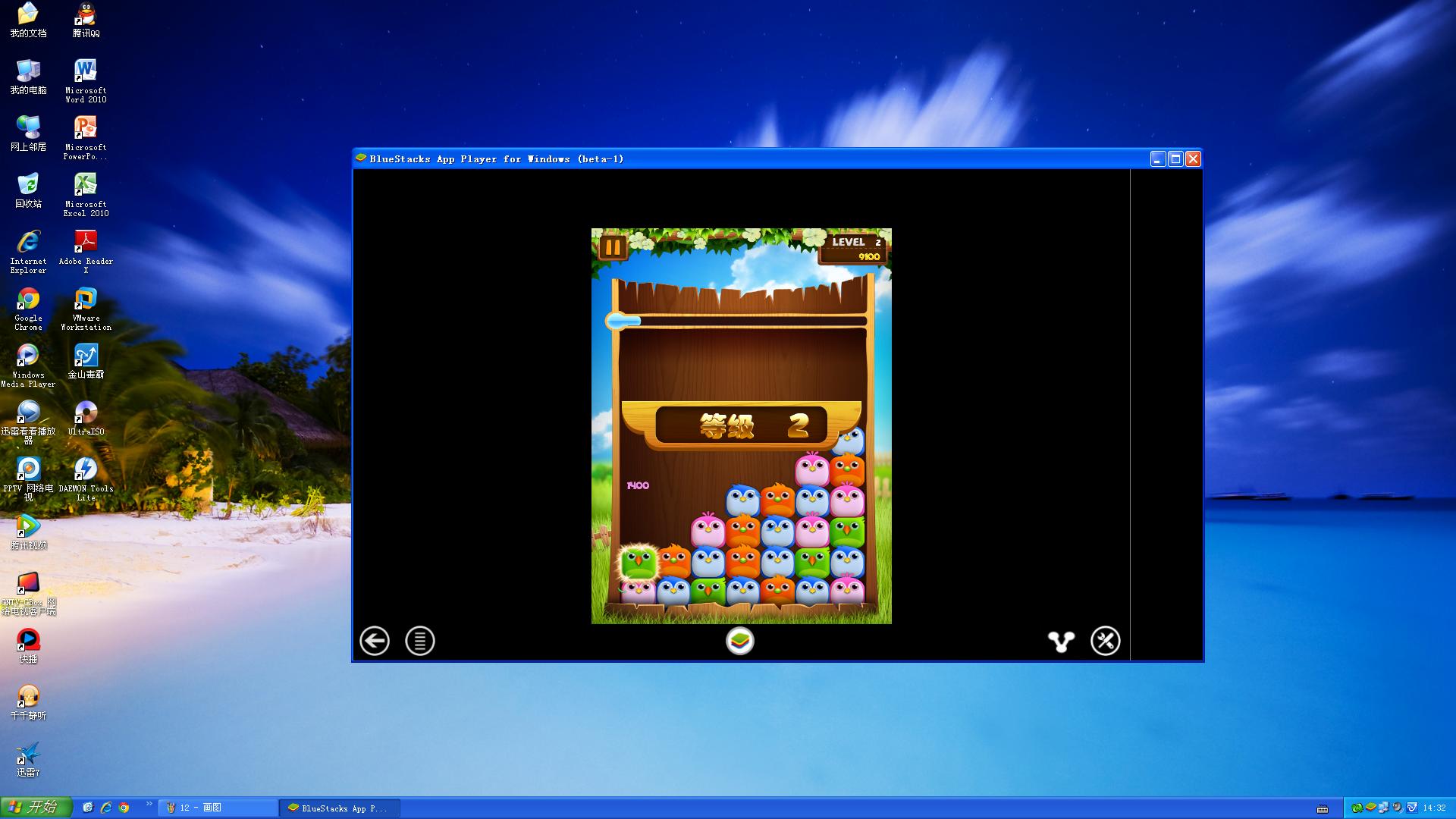Open Microsoft Word 2010 shortcut
The width and height of the screenshot is (1456, 819).
pos(86,81)
